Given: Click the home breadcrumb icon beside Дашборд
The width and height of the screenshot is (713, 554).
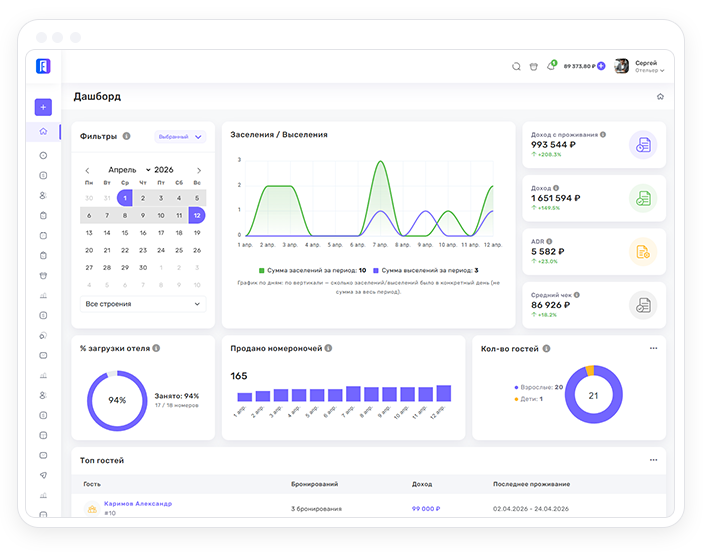Looking at the screenshot, I should click(x=660, y=96).
